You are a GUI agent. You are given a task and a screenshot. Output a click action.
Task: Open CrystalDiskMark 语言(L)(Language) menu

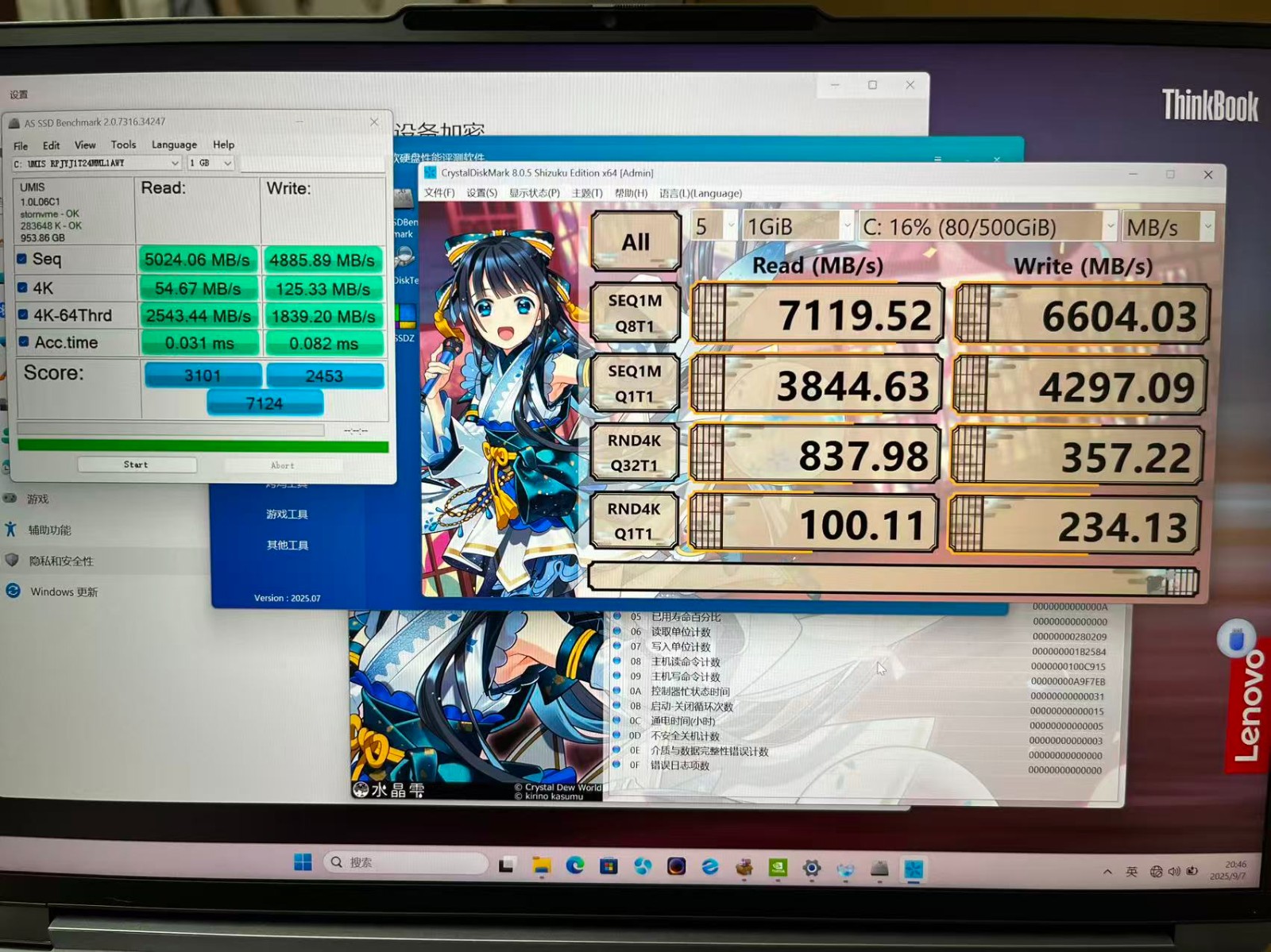[701, 193]
